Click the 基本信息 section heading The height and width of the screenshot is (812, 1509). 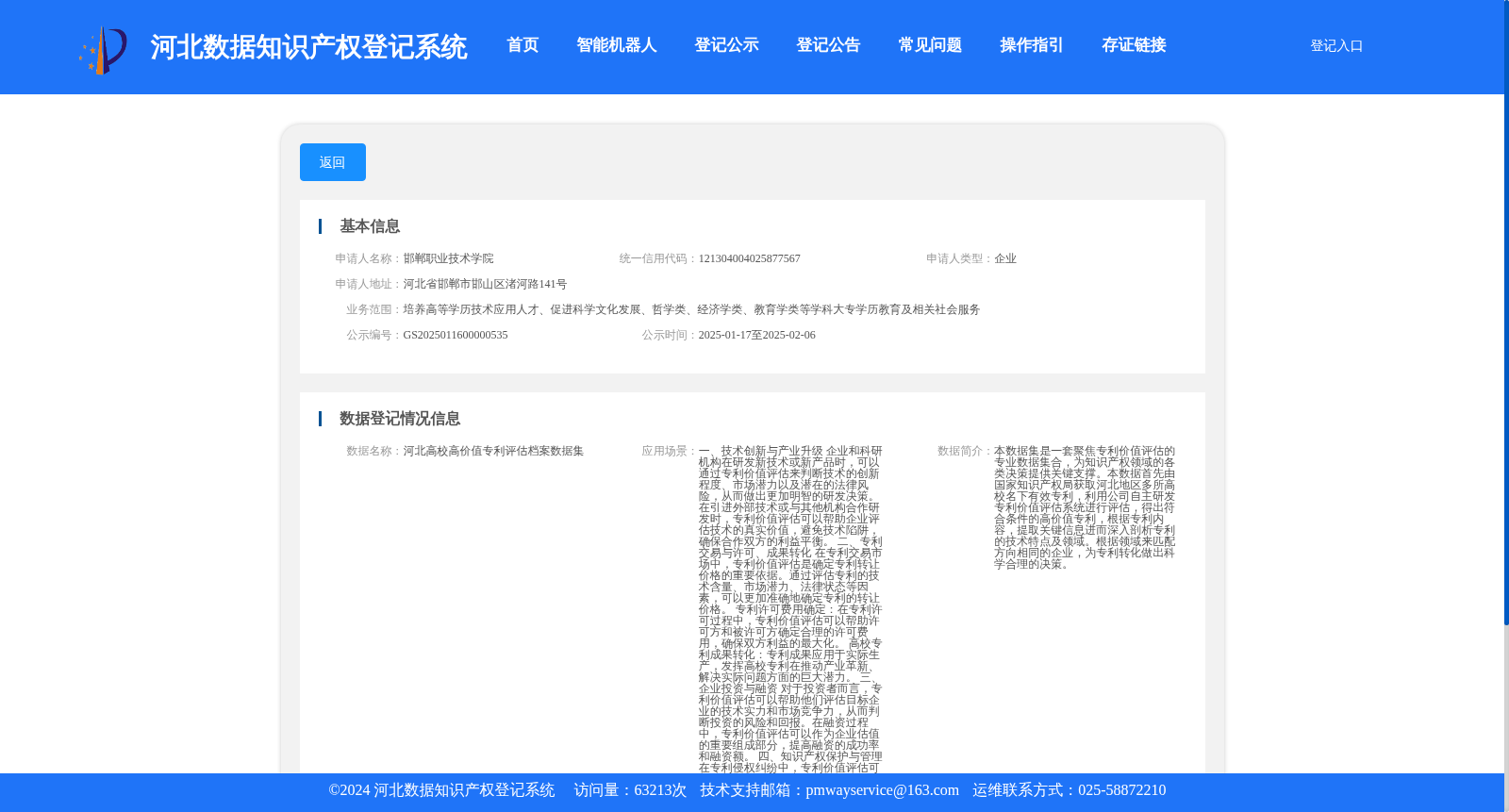pos(370,226)
